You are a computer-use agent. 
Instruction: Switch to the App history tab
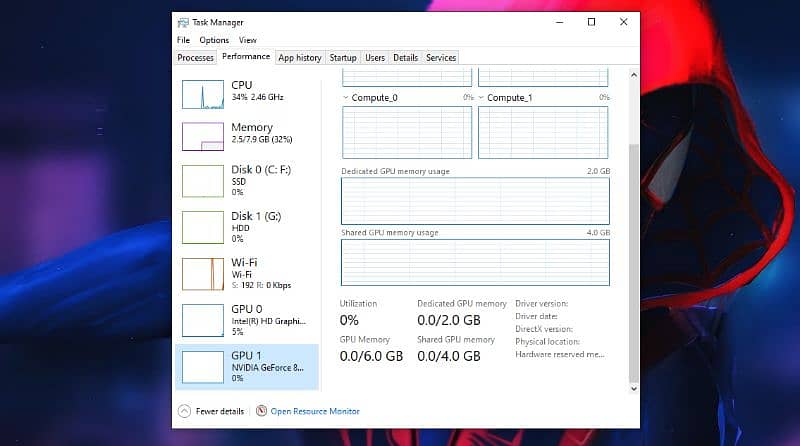pyautogui.click(x=300, y=58)
